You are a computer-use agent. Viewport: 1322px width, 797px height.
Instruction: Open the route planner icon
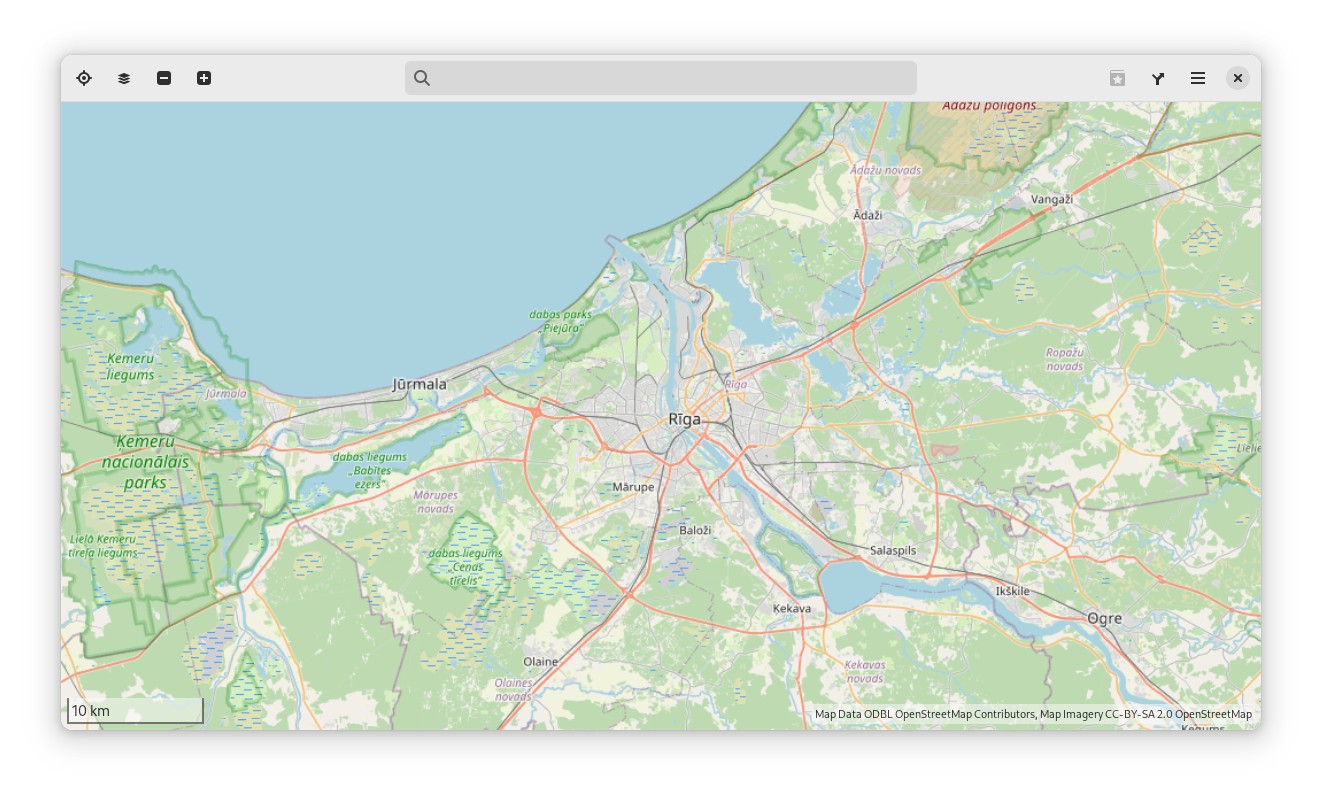(1158, 78)
